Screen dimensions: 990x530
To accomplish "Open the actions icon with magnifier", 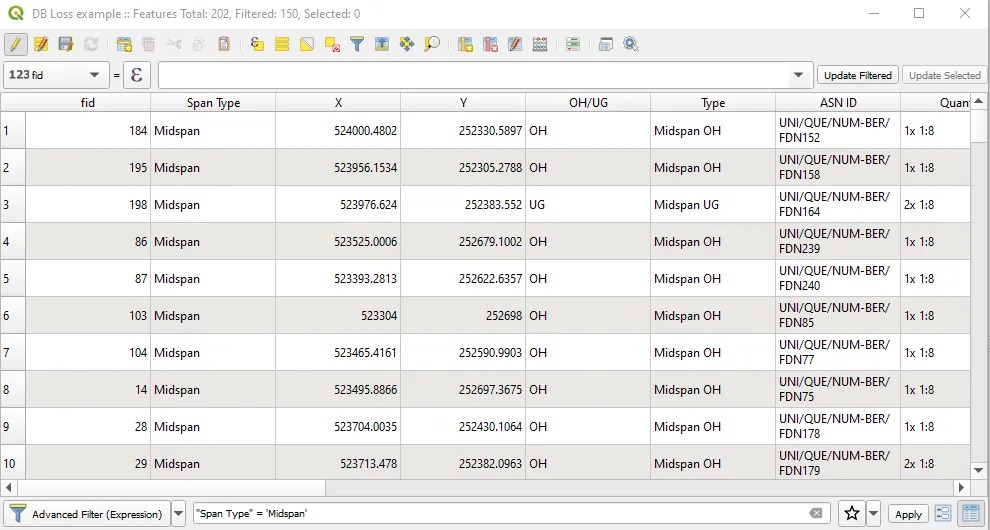I will (x=631, y=44).
